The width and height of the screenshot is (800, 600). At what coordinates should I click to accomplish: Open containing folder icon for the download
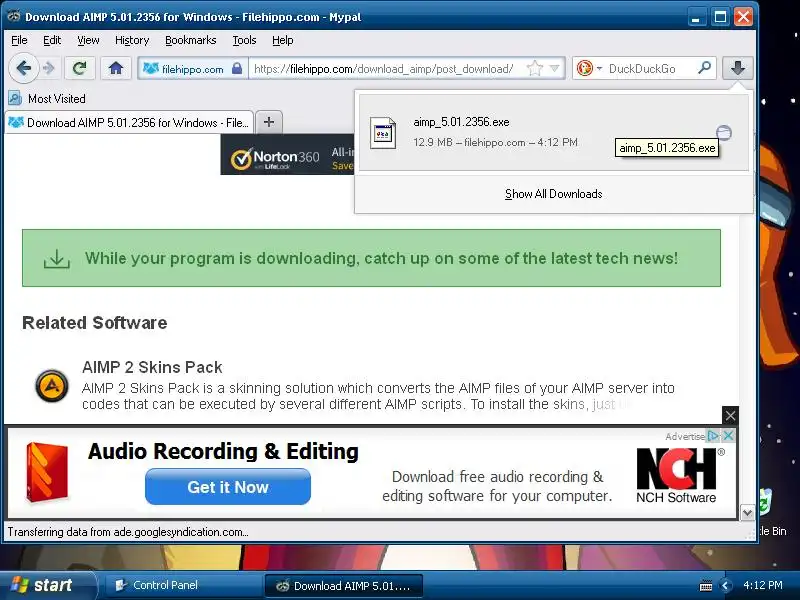[723, 133]
